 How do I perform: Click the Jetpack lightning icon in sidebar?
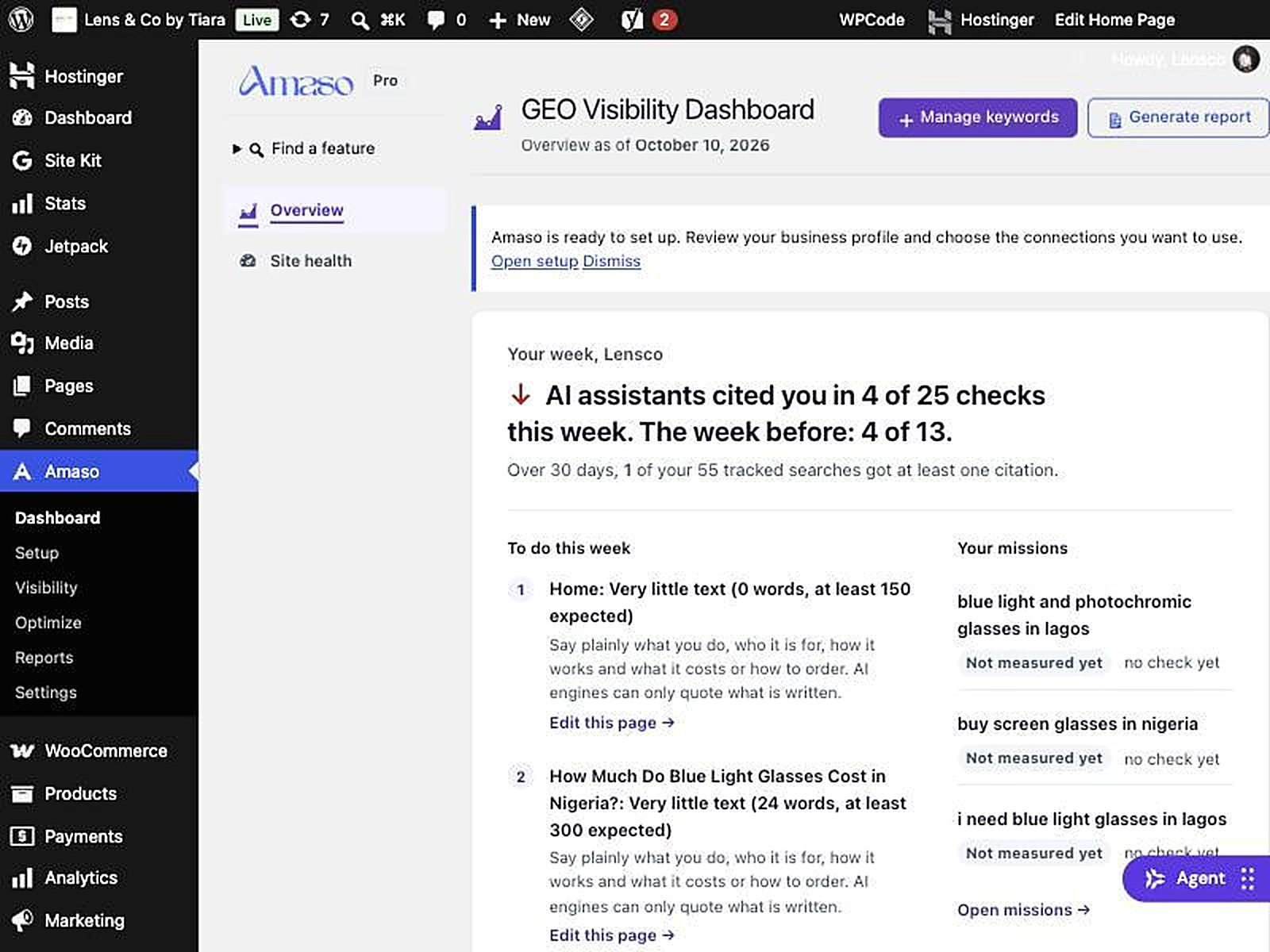(22, 246)
